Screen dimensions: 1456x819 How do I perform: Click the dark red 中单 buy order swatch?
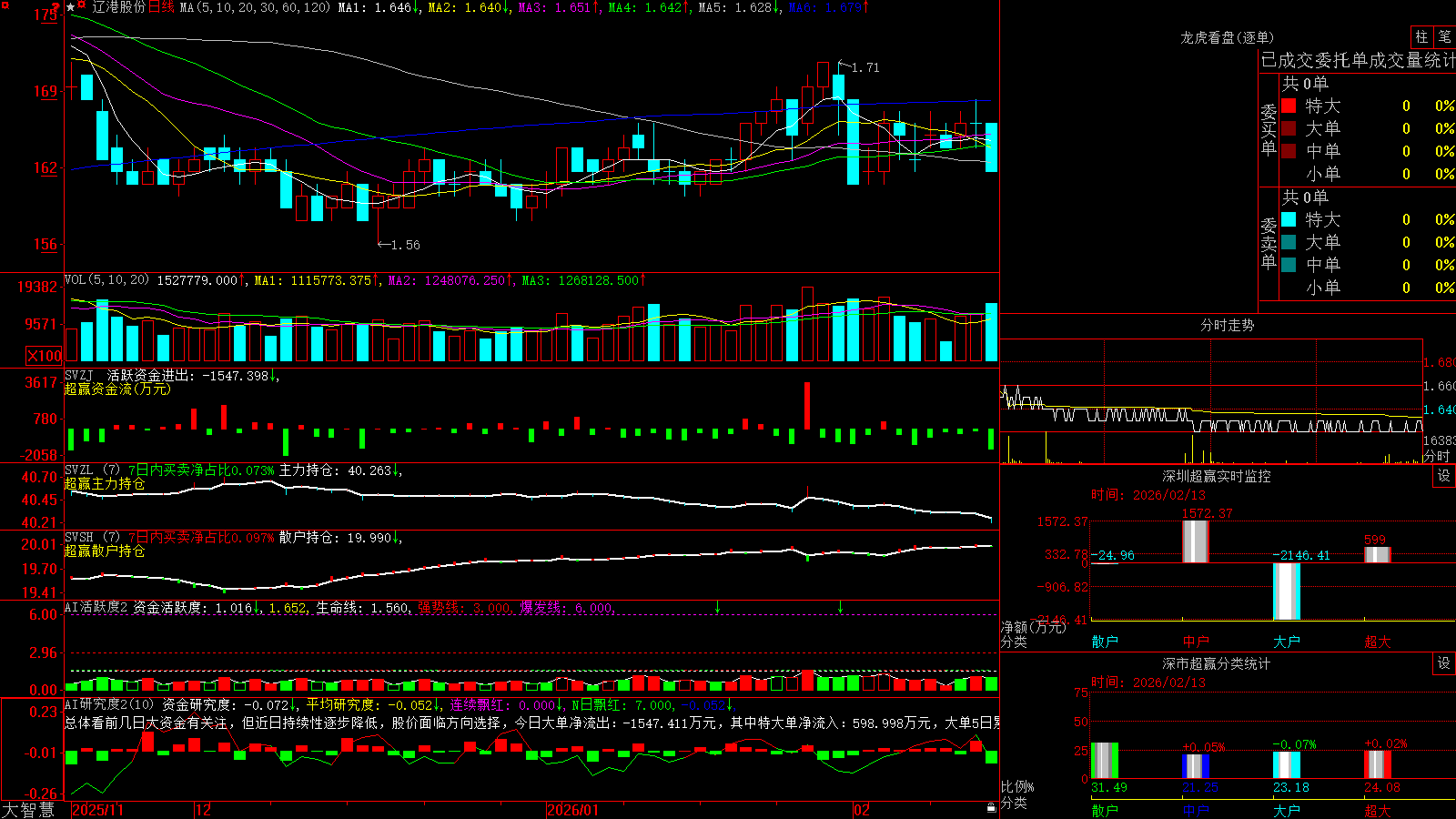tap(1289, 151)
